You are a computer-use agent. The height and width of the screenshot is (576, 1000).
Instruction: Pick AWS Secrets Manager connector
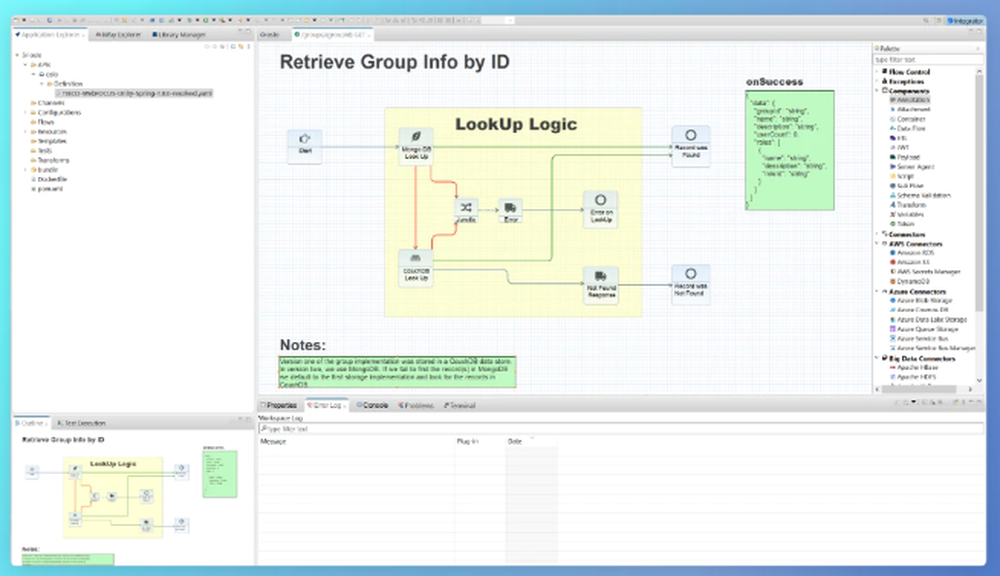pyautogui.click(x=925, y=272)
